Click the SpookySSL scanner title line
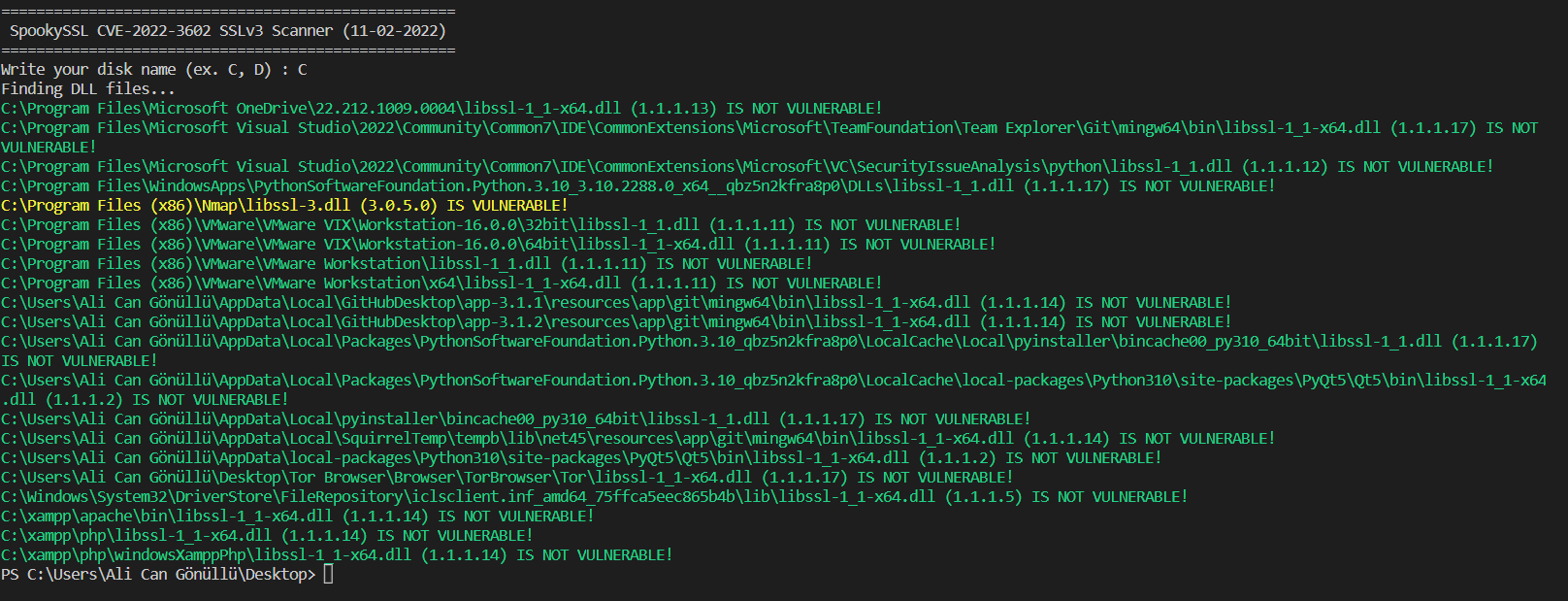 (228, 31)
